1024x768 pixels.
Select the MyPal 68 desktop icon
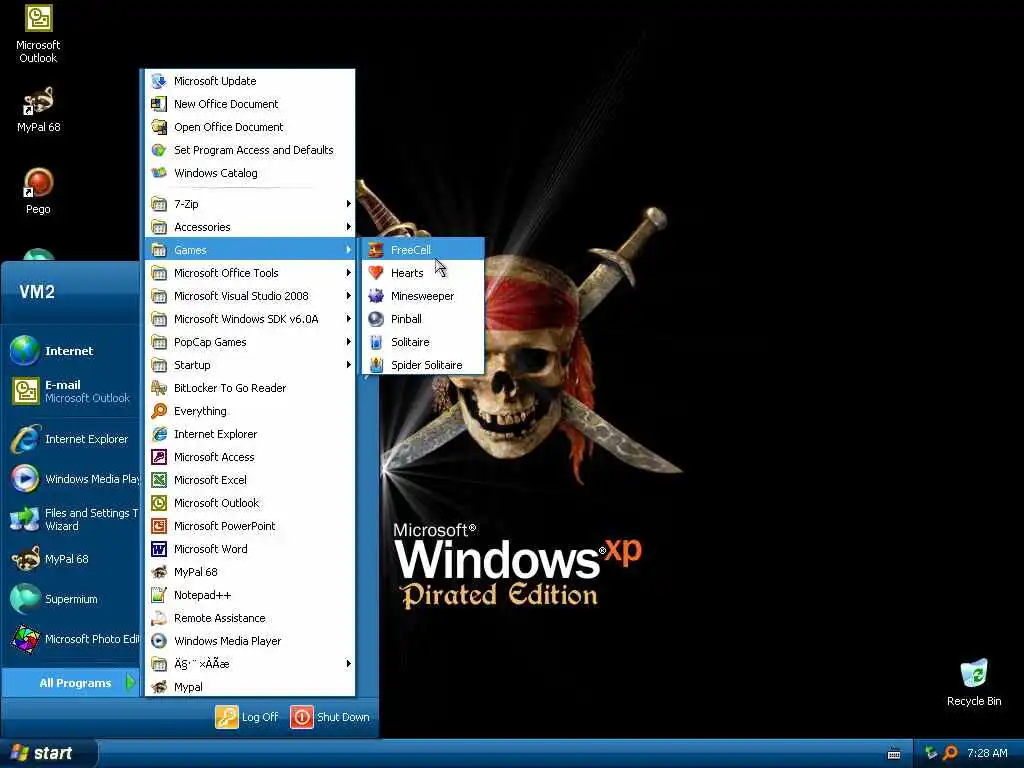[38, 110]
